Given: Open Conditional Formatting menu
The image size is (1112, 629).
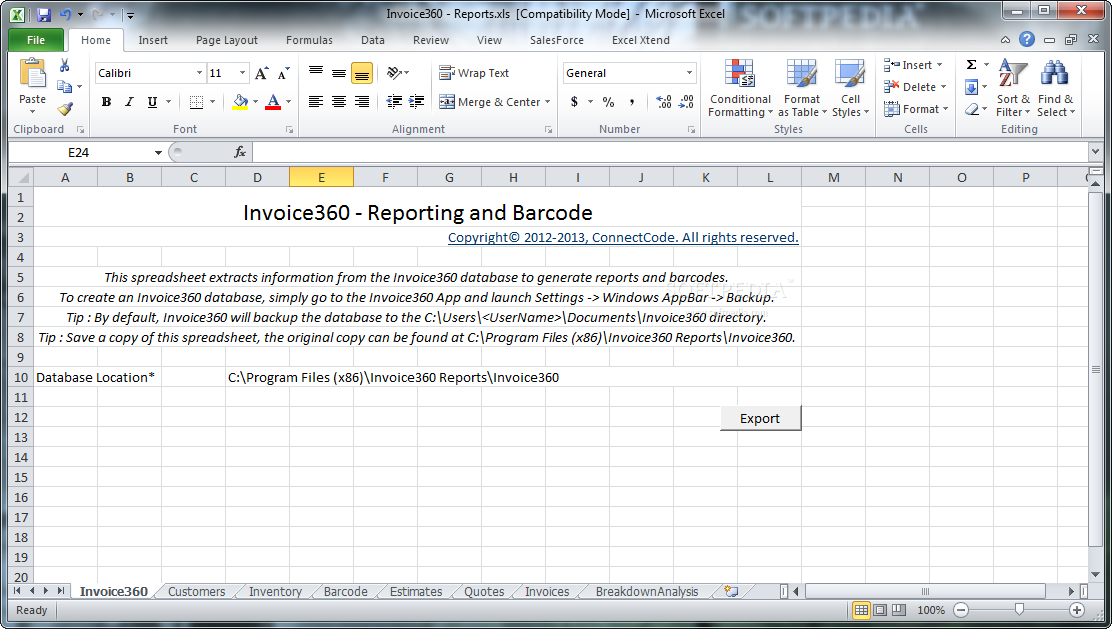Looking at the screenshot, I should coord(740,89).
